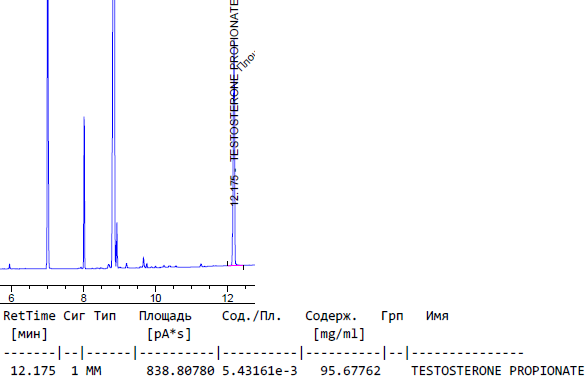Select the area value 838.80780
Viewport: 588px width, 388px height.
click(x=180, y=371)
